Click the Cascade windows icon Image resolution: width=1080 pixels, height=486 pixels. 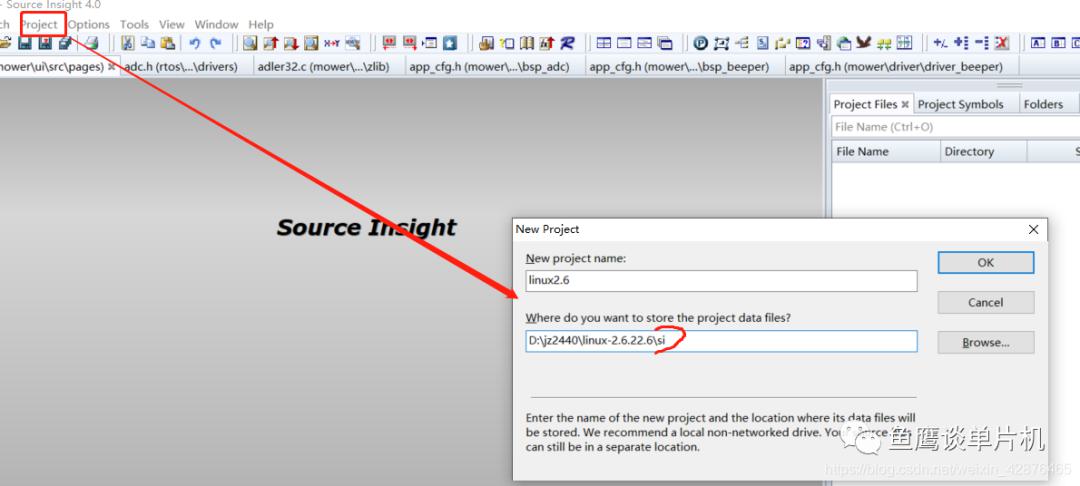tap(665, 43)
